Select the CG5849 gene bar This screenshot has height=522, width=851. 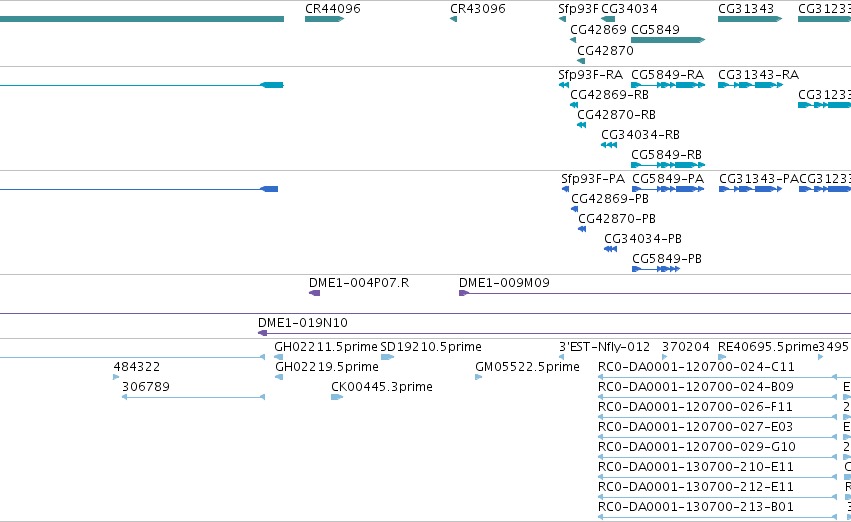click(x=668, y=40)
